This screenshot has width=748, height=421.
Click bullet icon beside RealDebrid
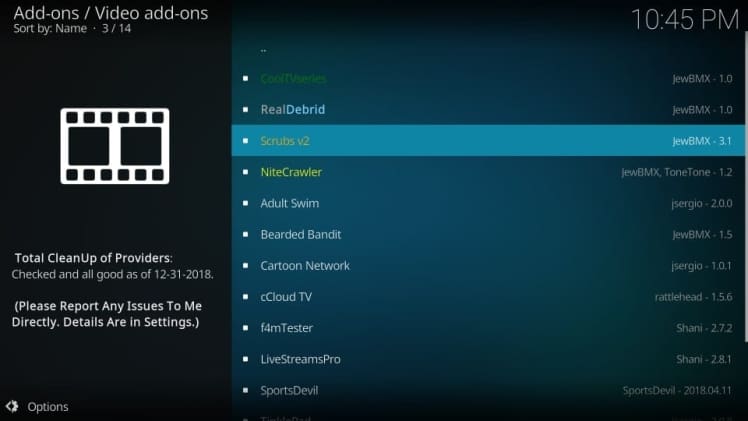246,109
